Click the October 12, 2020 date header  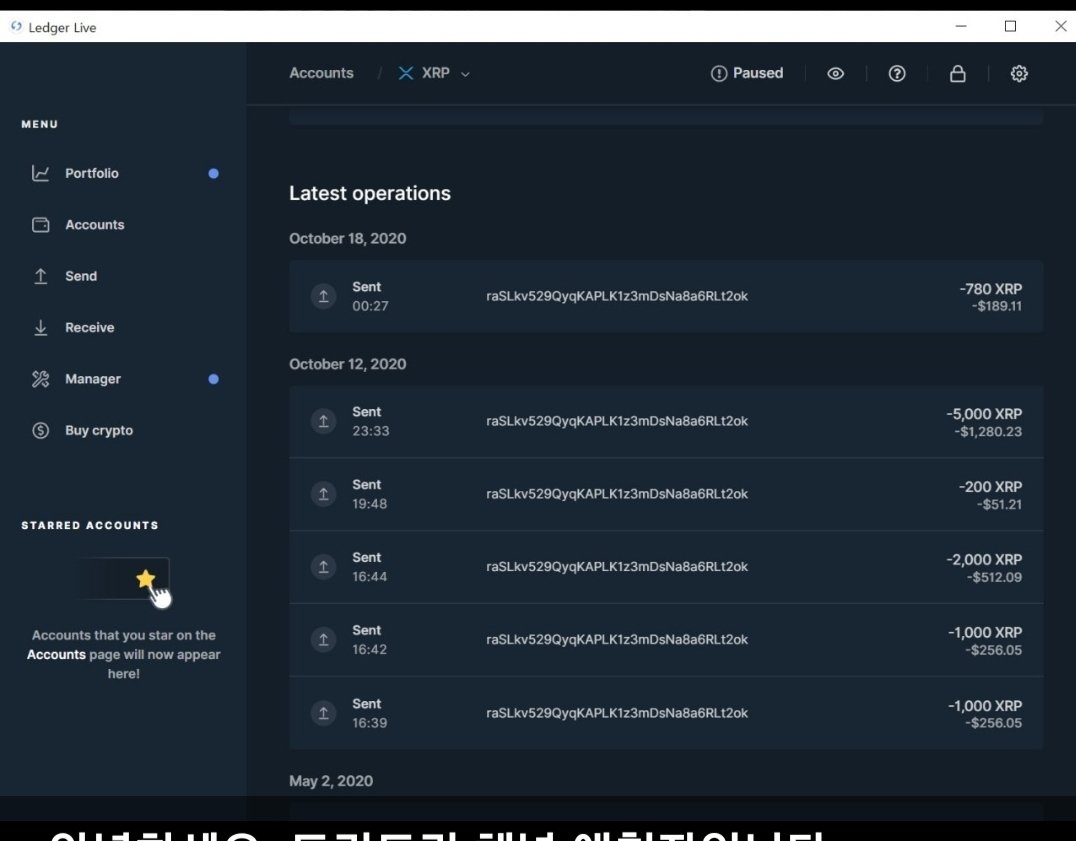347,364
